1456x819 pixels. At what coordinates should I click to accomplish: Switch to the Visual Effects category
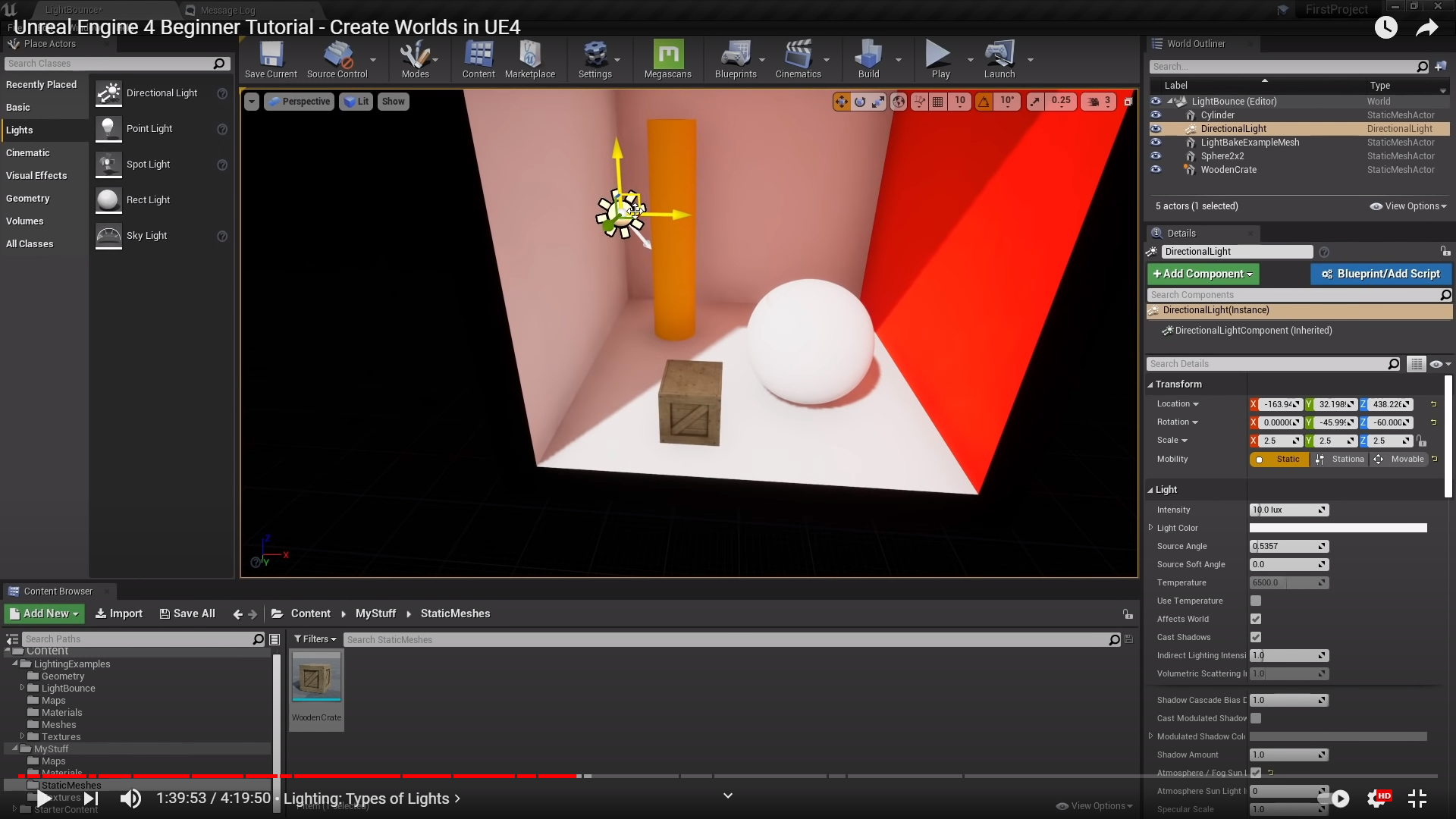click(x=36, y=176)
